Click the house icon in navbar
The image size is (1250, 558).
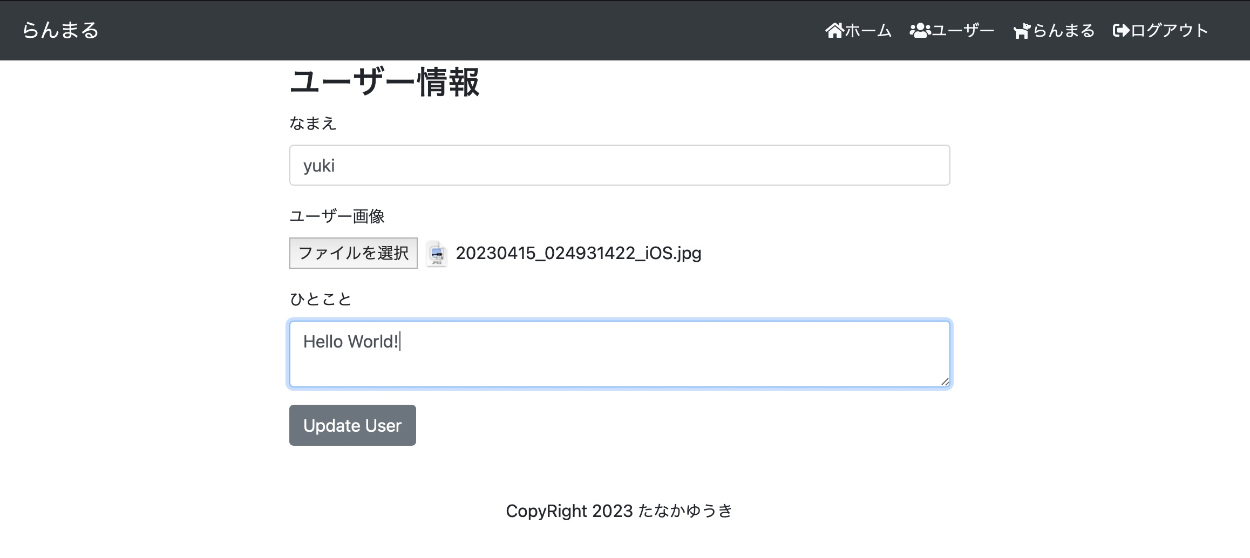834,31
